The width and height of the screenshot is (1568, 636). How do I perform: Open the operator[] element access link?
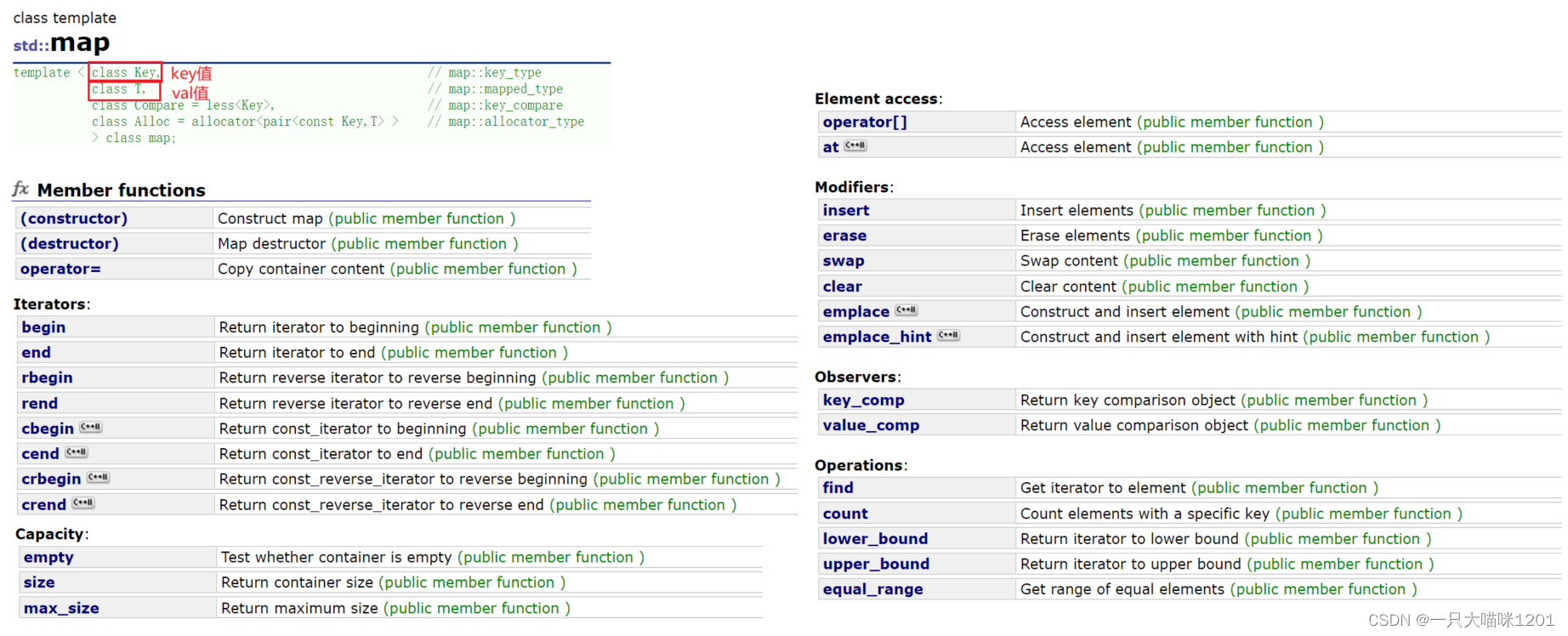865,122
